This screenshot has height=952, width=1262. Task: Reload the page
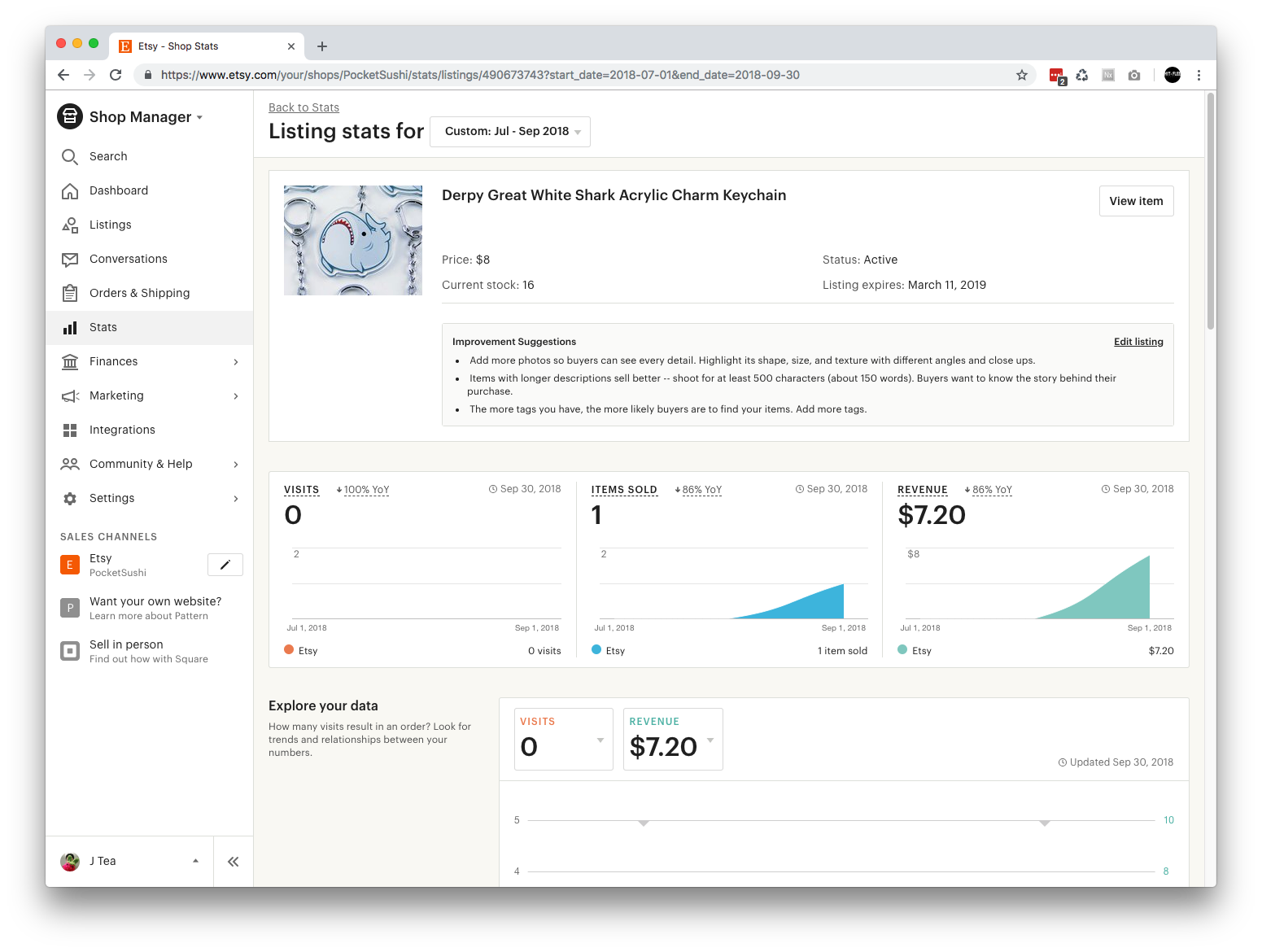[x=116, y=75]
